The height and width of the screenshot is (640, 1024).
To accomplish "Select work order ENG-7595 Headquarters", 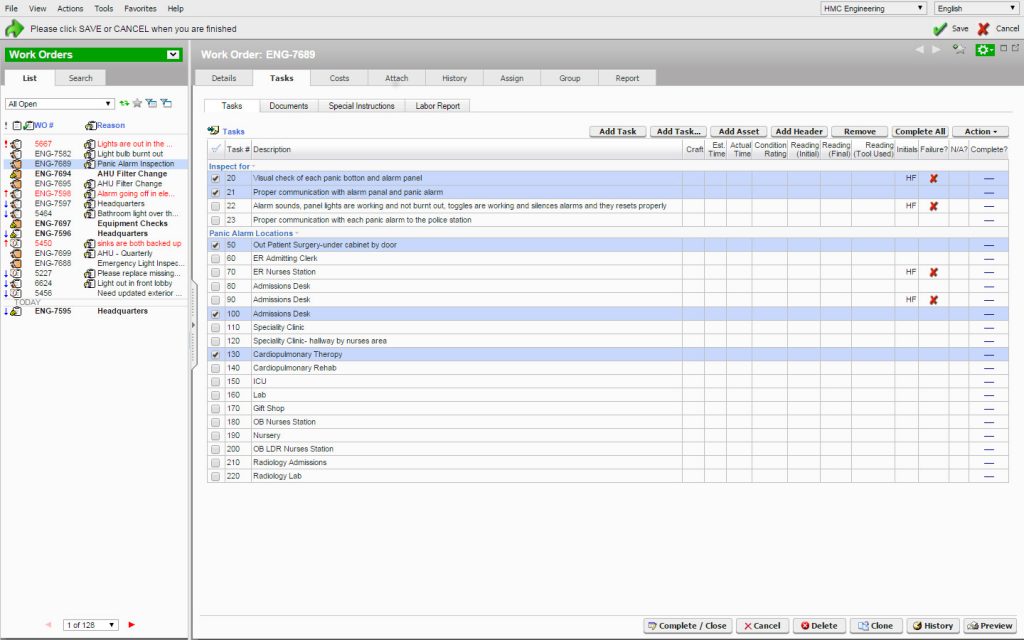I will [95, 312].
